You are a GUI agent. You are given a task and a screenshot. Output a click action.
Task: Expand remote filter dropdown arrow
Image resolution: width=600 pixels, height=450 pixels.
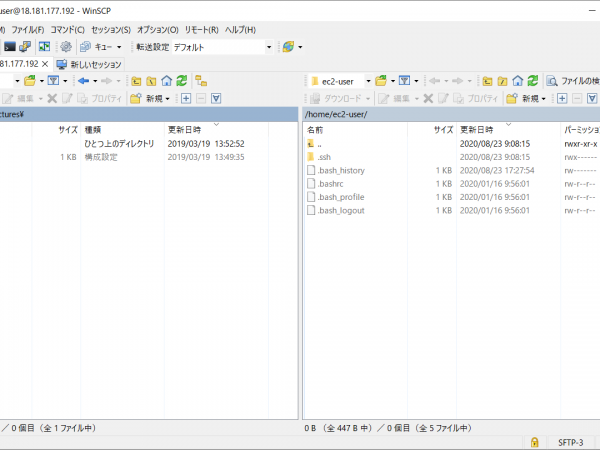pos(416,81)
